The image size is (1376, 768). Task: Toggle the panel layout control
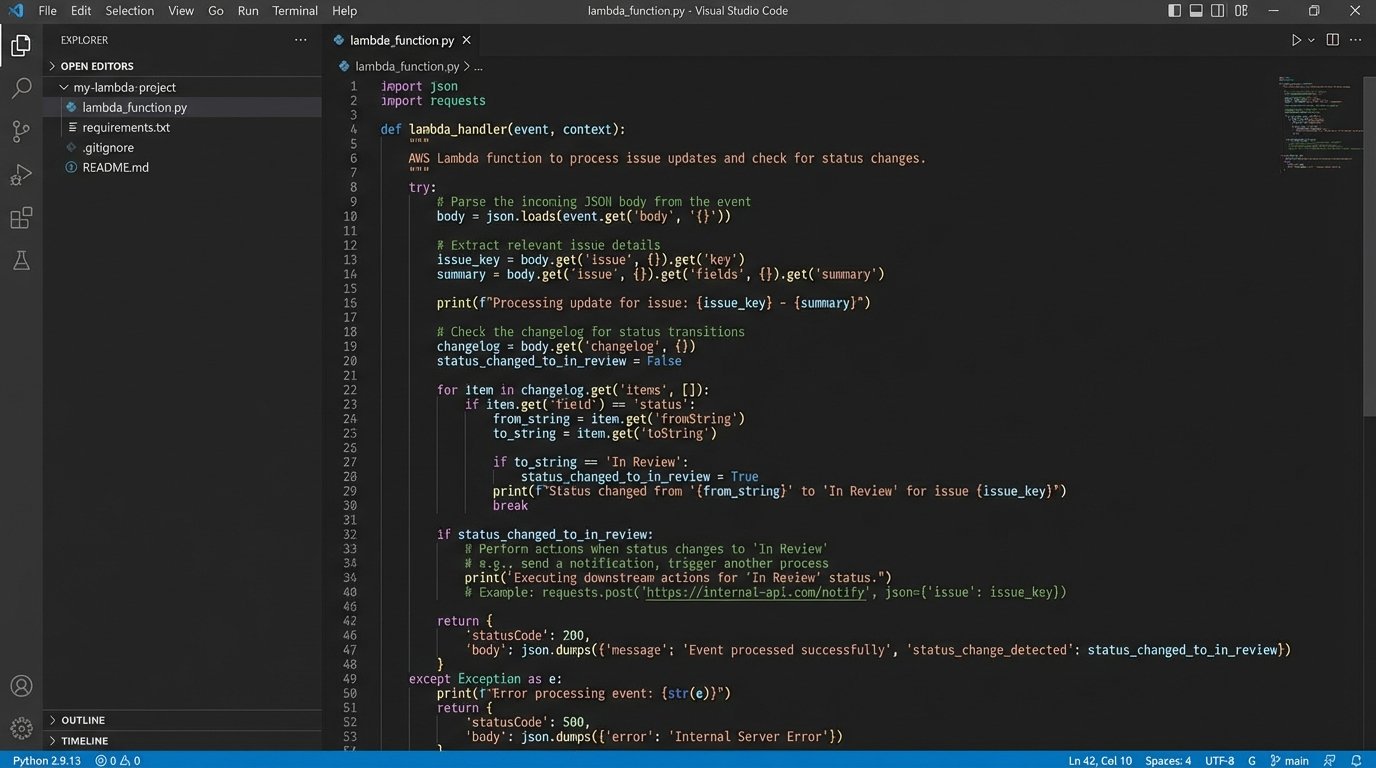1194,10
